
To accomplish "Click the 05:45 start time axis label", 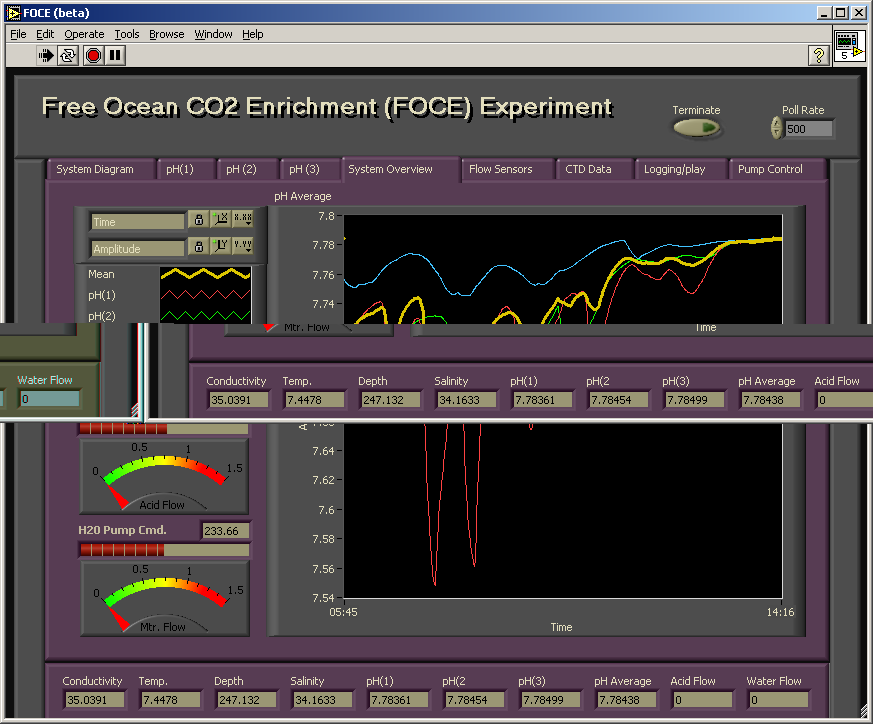I will (x=344, y=612).
